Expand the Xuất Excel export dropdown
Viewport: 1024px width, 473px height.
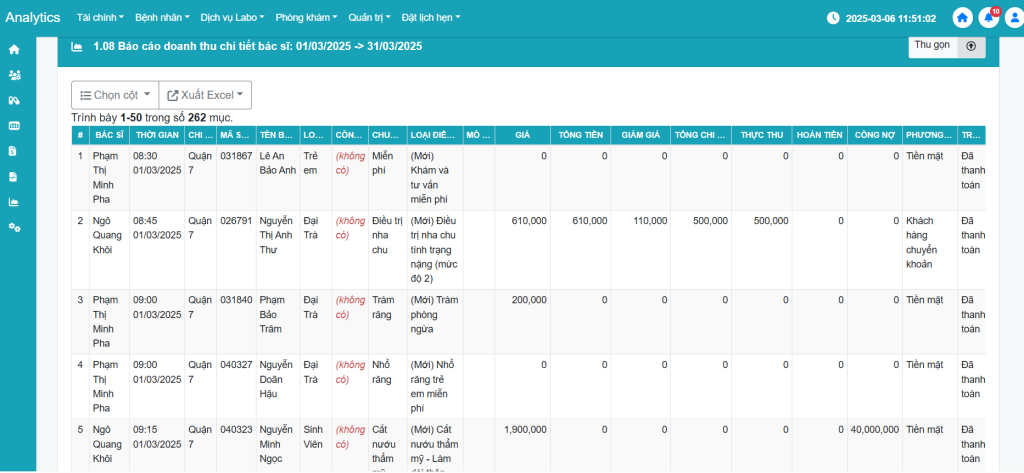pyautogui.click(x=205, y=95)
